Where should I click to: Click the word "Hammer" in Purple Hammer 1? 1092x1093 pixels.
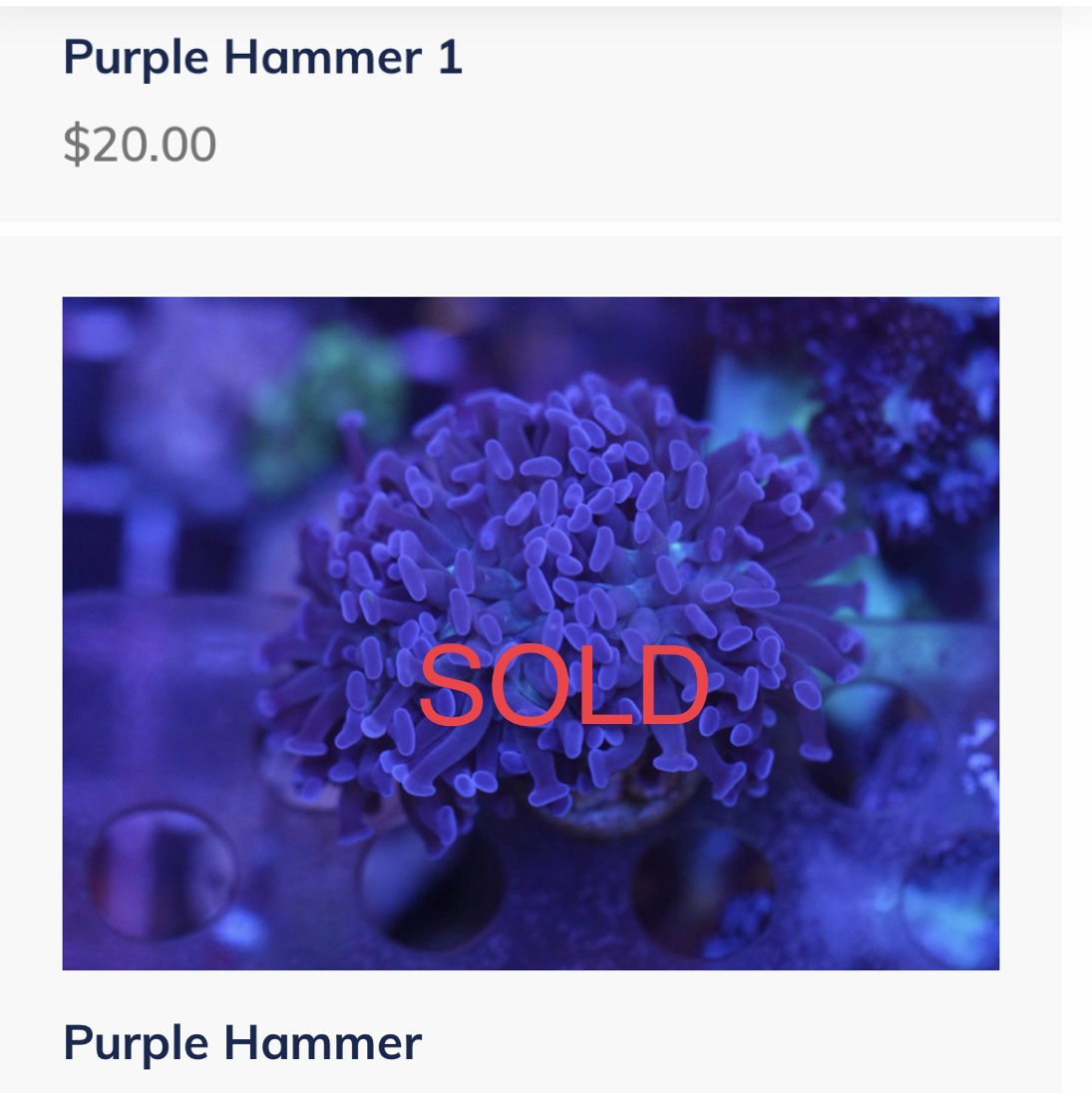323,57
